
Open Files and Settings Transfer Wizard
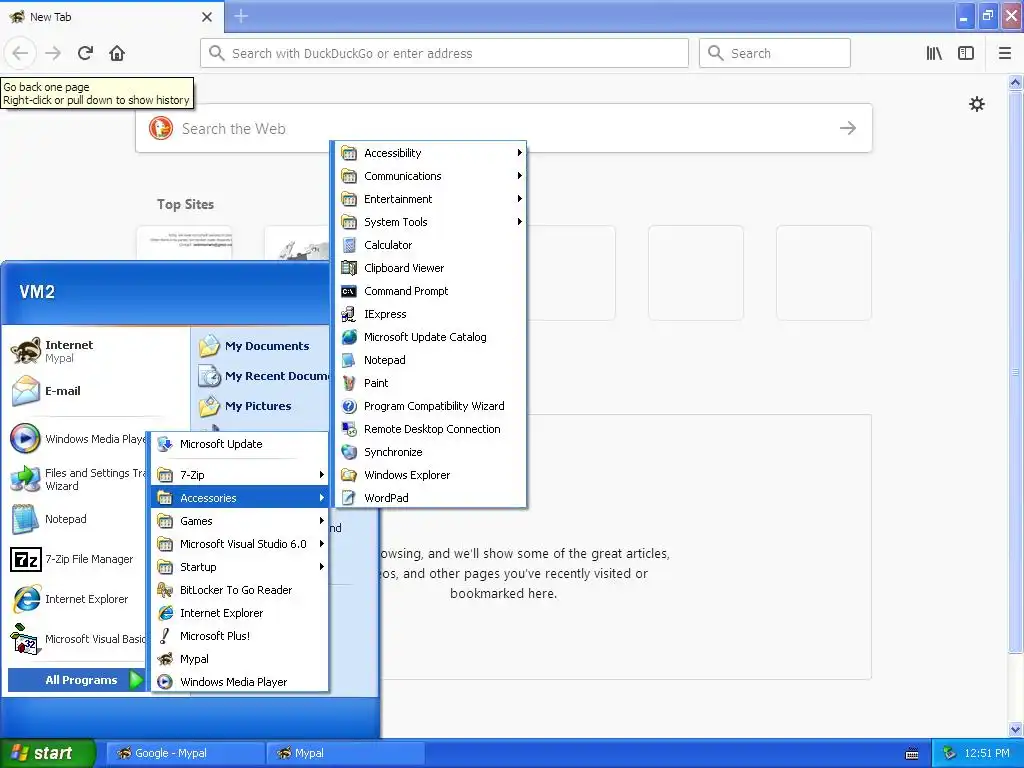click(x=77, y=479)
